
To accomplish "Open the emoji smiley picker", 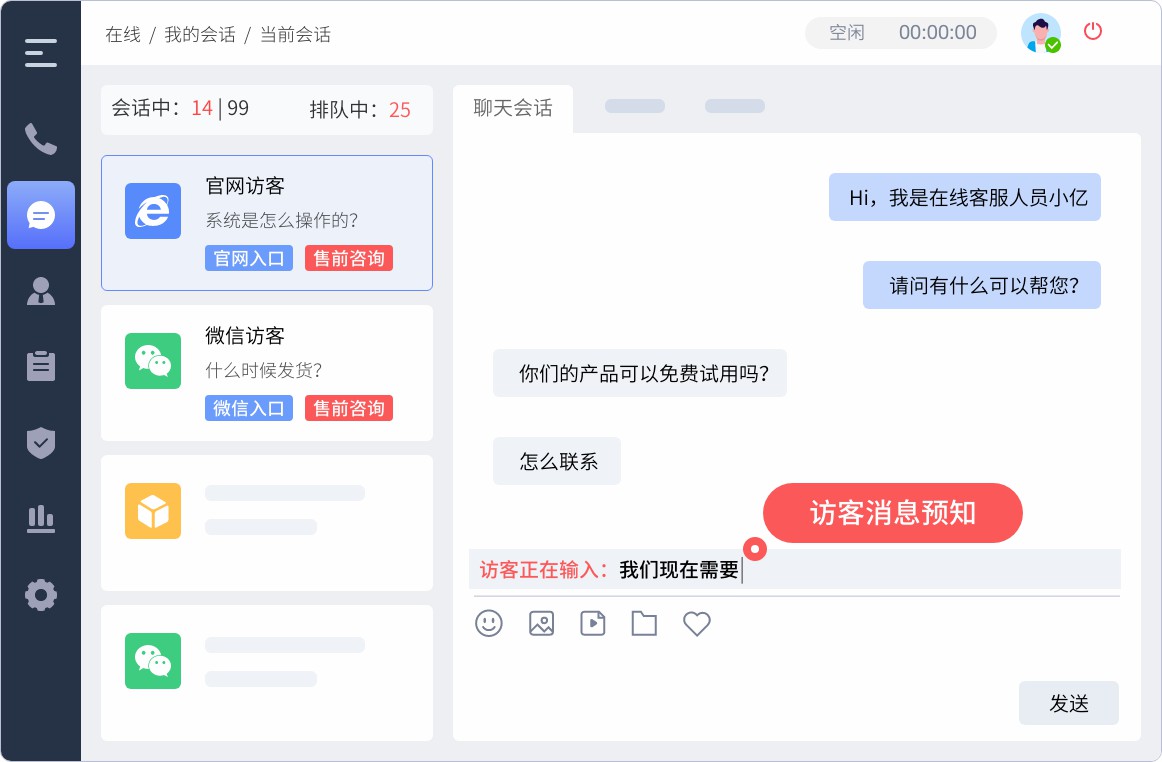I will pyautogui.click(x=489, y=624).
